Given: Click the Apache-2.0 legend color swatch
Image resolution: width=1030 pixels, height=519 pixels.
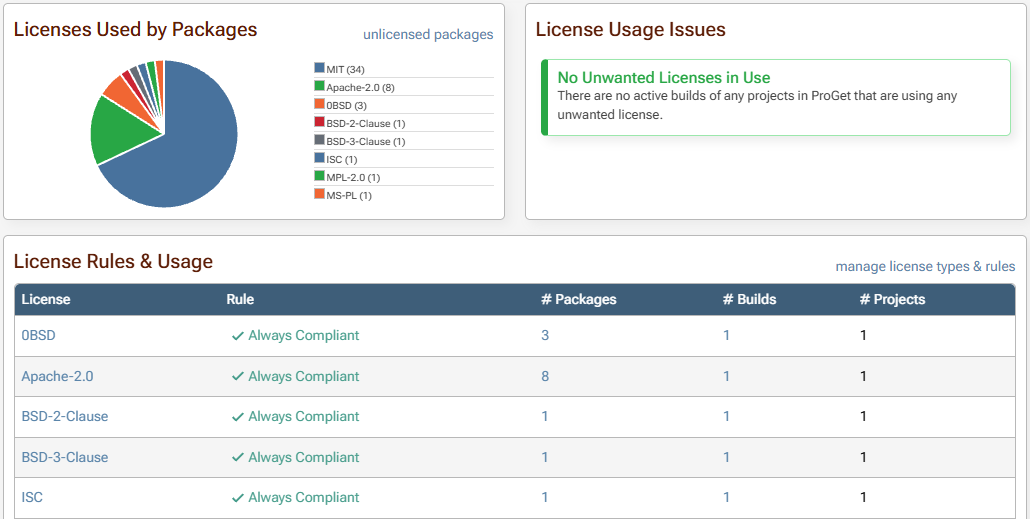Looking at the screenshot, I should (x=319, y=86).
